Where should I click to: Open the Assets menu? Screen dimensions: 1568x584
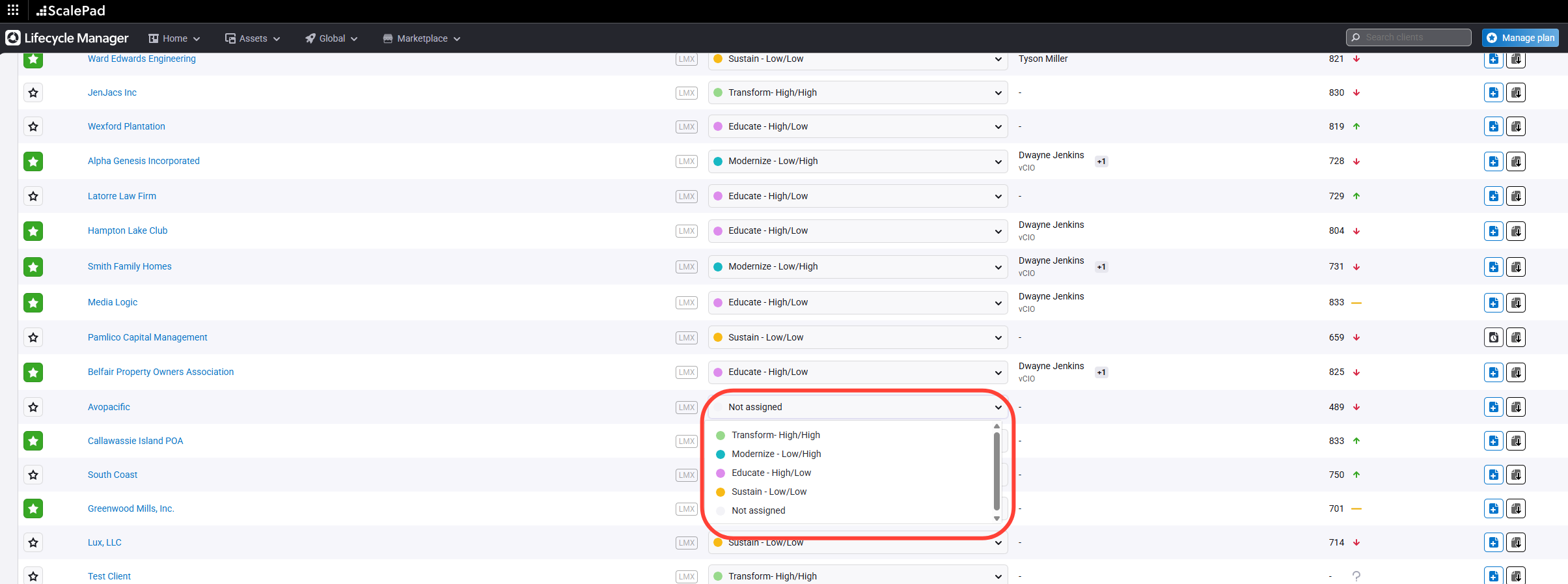(x=253, y=38)
